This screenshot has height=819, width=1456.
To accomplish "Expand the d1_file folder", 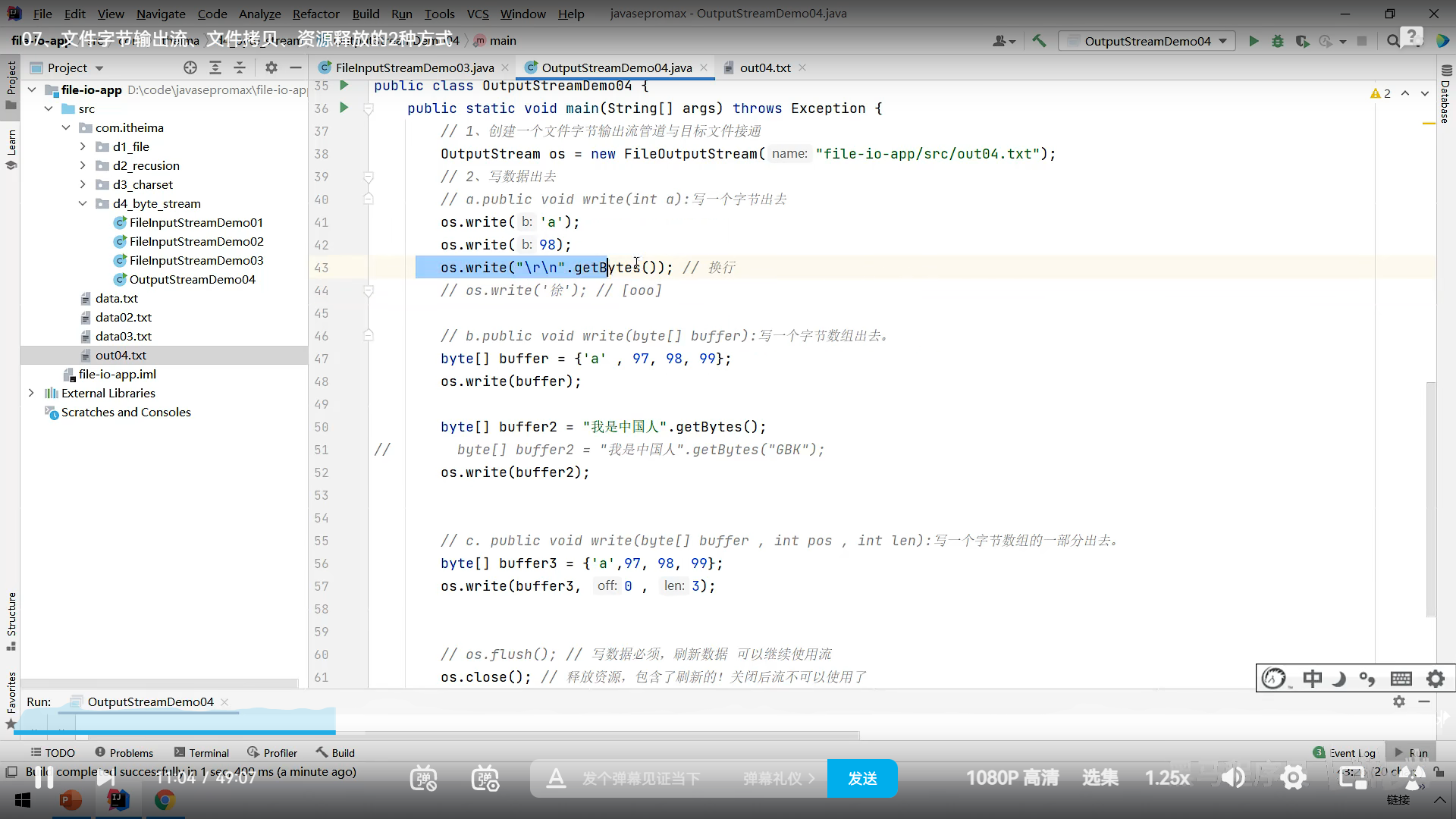I will 83,146.
